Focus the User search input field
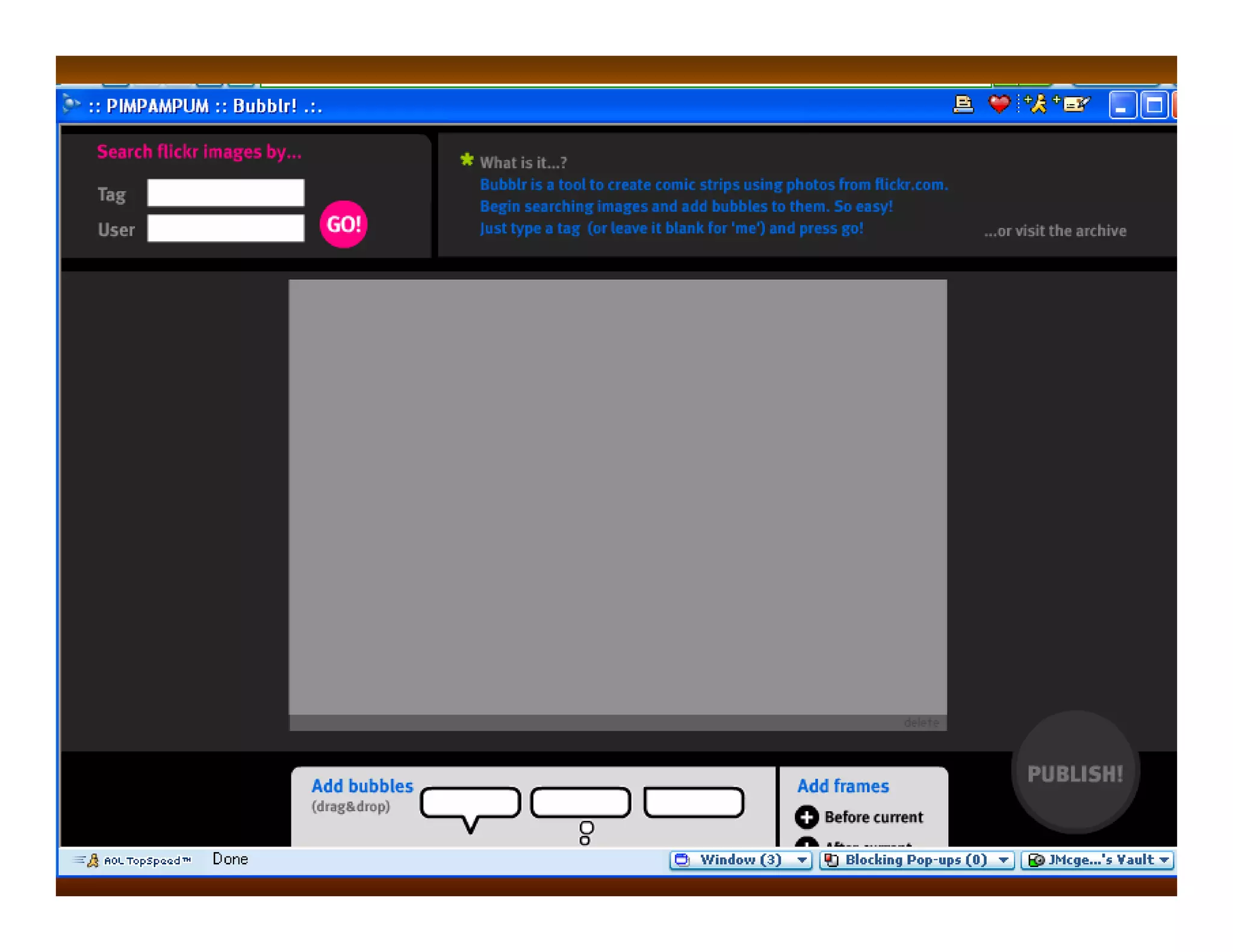Viewport: 1233px width, 952px height. (x=226, y=229)
